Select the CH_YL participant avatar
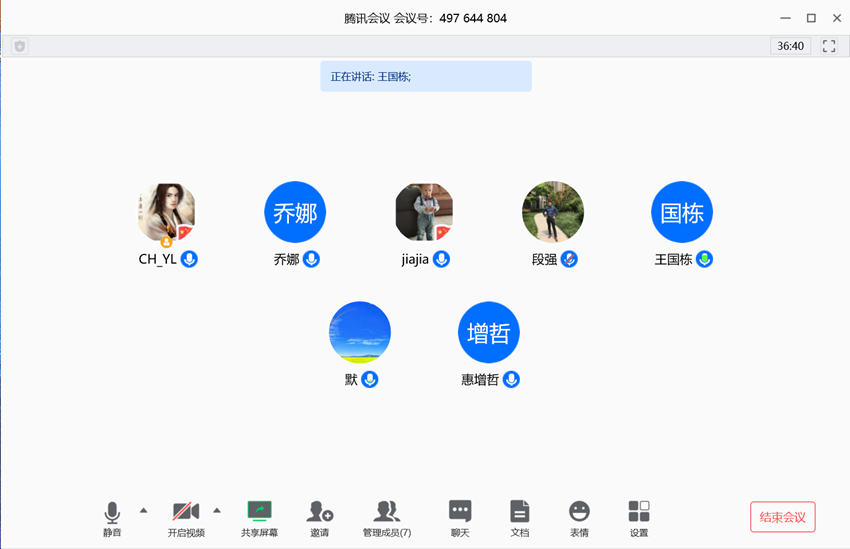 click(165, 212)
